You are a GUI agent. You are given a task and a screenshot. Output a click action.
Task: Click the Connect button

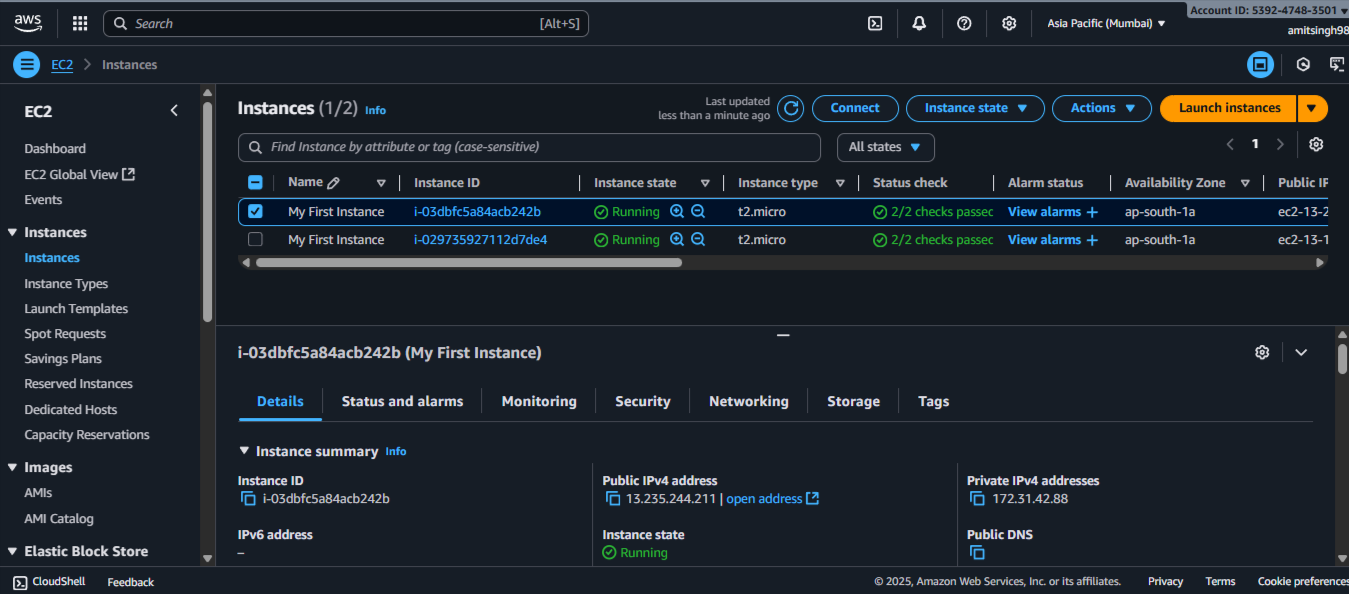855,108
